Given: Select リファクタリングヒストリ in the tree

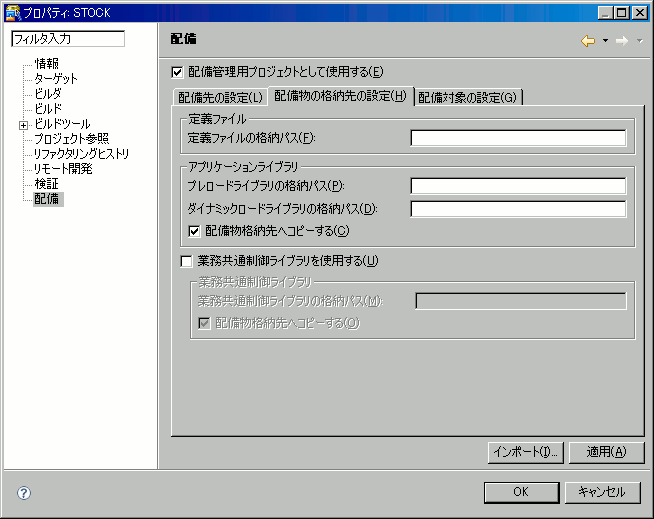Looking at the screenshot, I should click(82, 154).
